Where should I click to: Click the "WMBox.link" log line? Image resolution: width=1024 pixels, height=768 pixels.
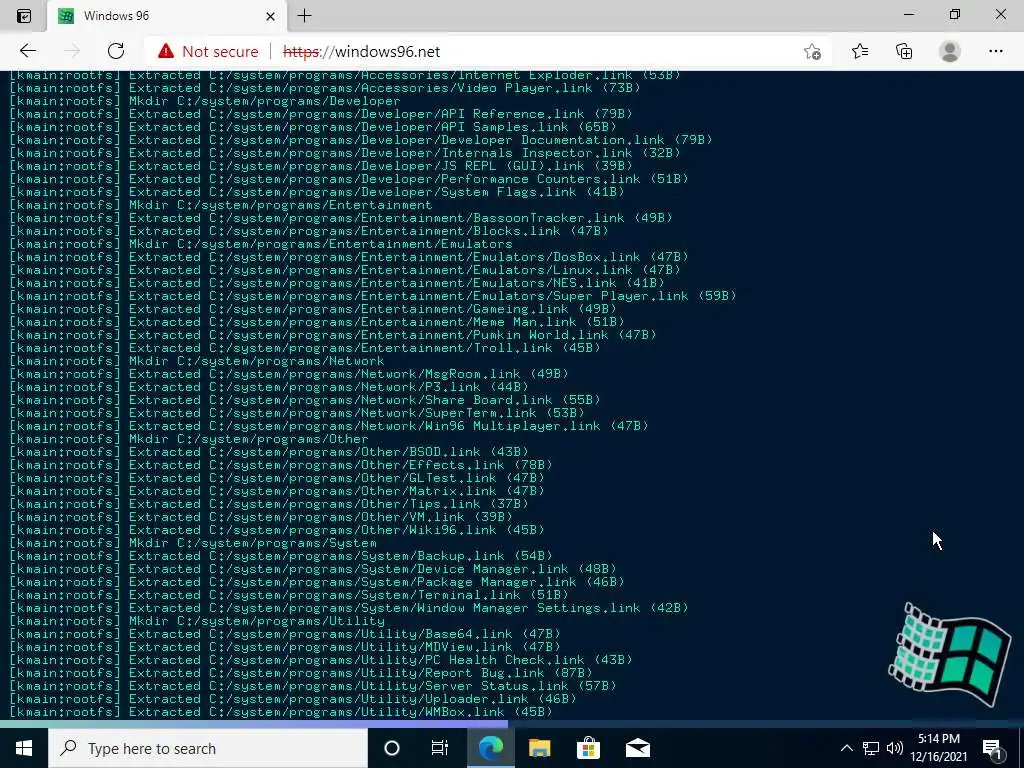281,712
